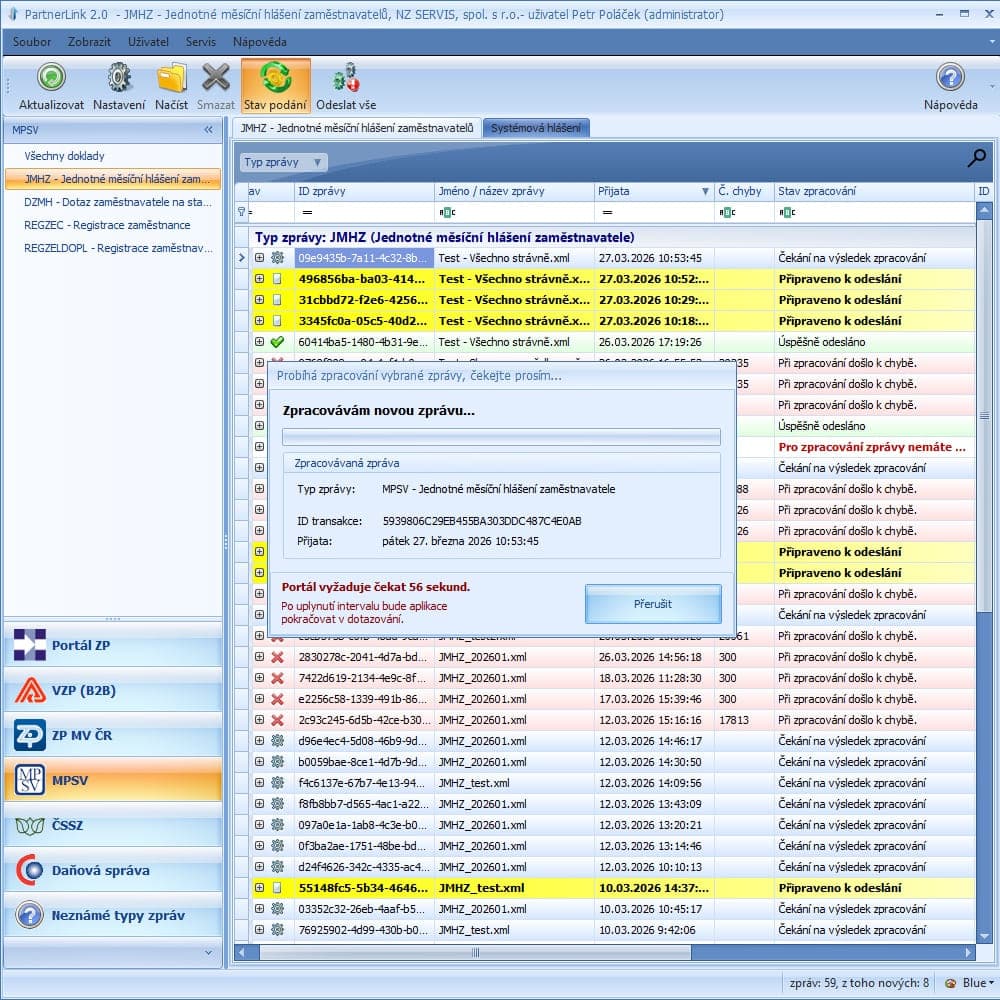Viewport: 1000px width, 1000px height.
Task: Open the Daňová správa module
Action: [x=114, y=870]
